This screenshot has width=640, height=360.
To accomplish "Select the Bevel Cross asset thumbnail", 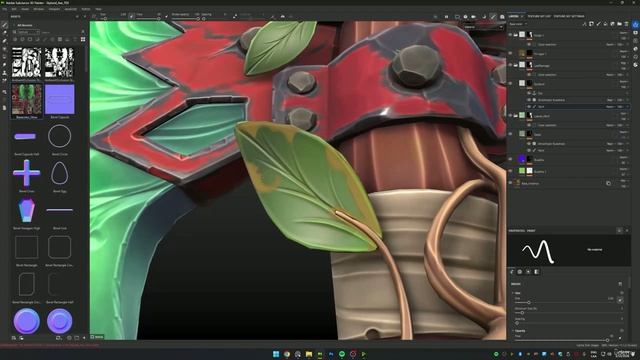I will [27, 173].
